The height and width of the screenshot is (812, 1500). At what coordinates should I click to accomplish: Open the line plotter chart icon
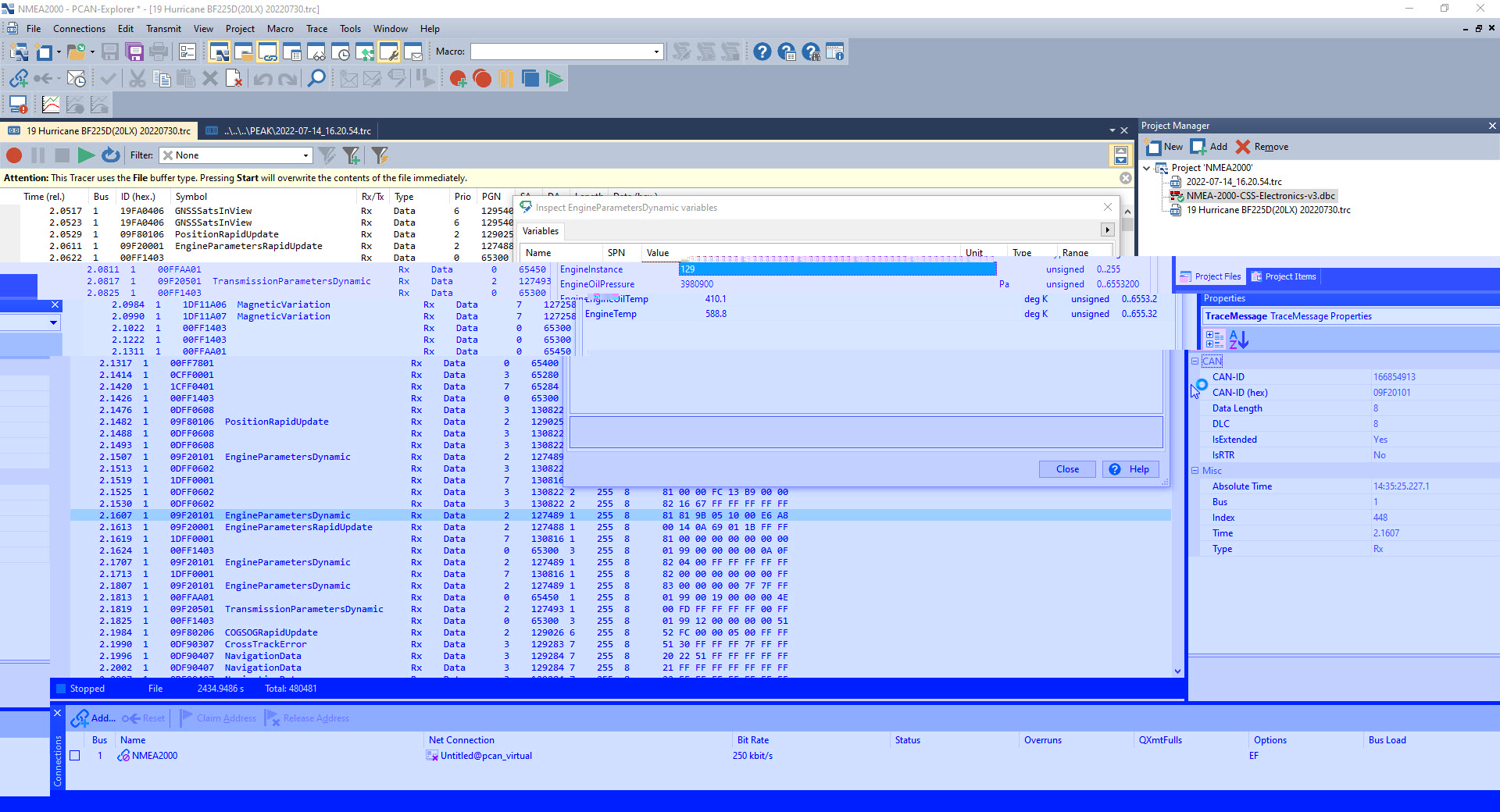[51, 105]
